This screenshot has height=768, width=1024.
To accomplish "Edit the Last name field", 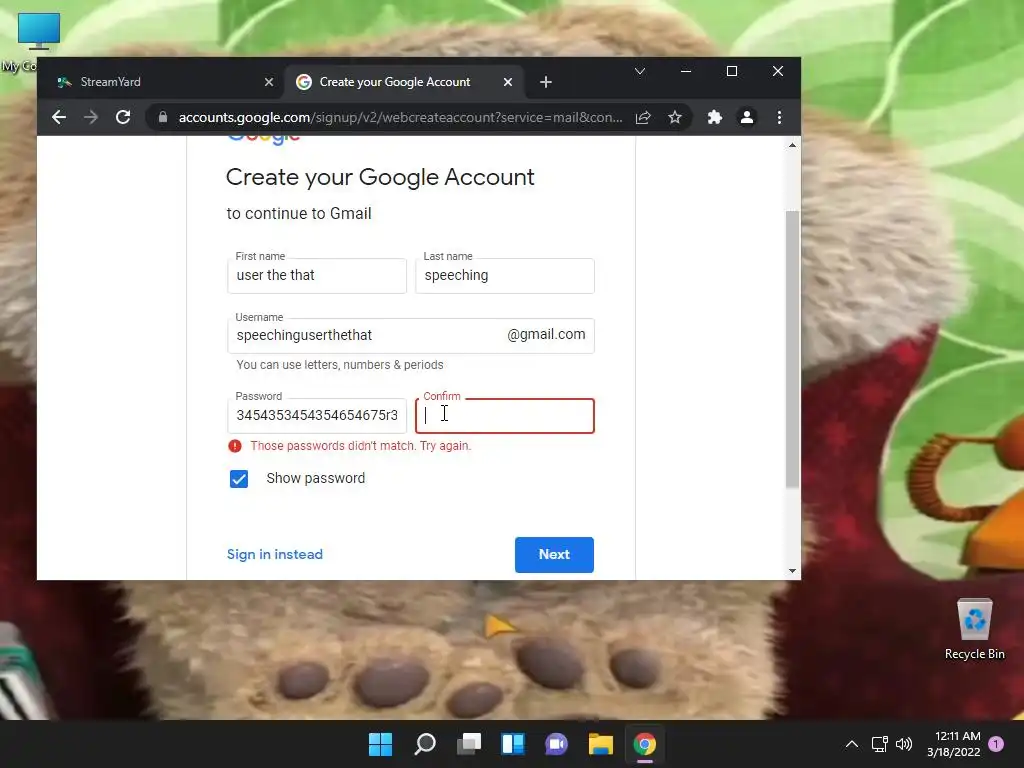I will [x=505, y=276].
